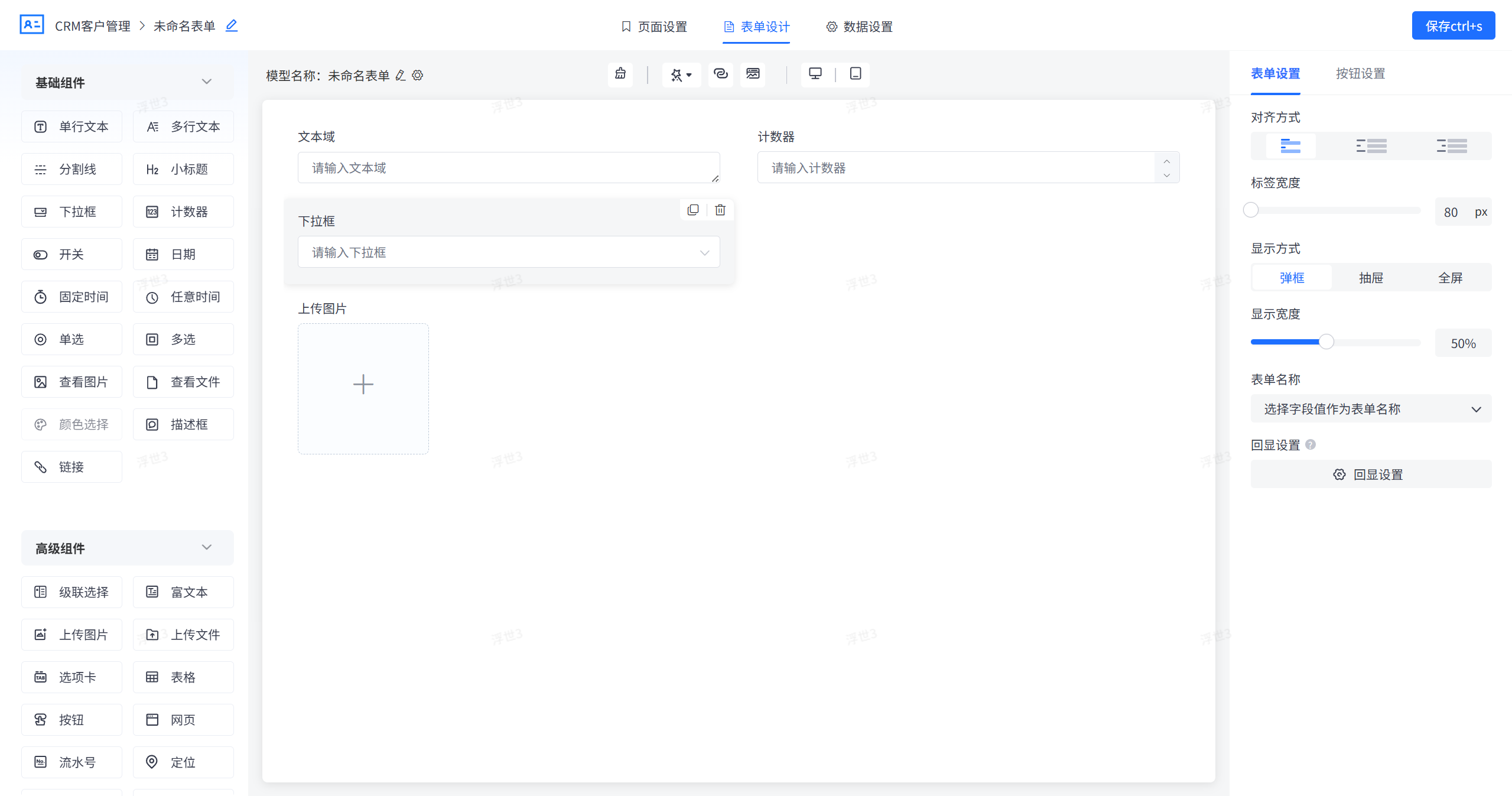Choose 抽屉 display mode
The height and width of the screenshot is (796, 1512).
1371,278
